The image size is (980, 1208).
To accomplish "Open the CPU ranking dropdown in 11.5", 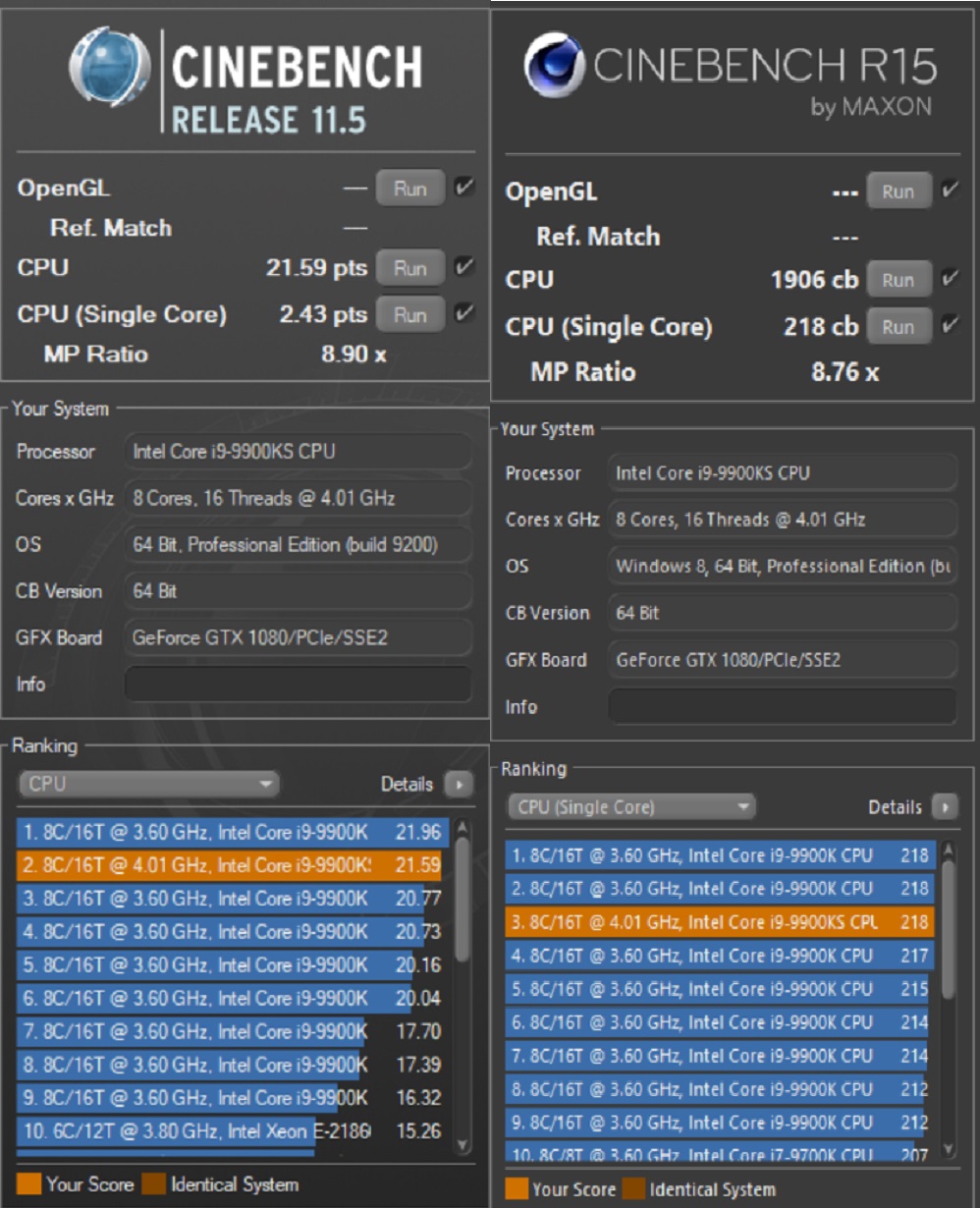I will (x=148, y=785).
